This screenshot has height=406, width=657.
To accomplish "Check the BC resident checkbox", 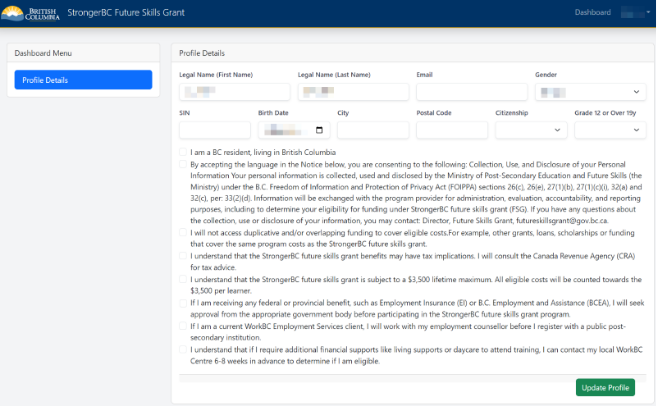I will tap(183, 152).
